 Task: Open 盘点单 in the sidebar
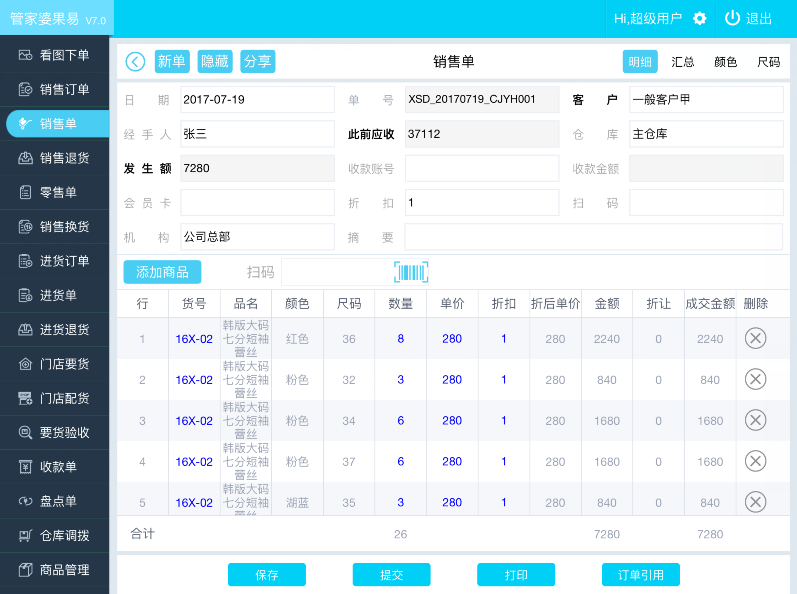tap(54, 501)
